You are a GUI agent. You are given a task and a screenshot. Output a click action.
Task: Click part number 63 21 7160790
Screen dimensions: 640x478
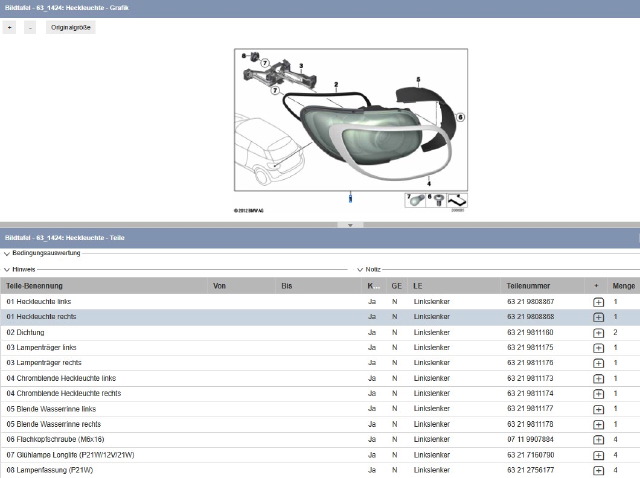point(531,455)
